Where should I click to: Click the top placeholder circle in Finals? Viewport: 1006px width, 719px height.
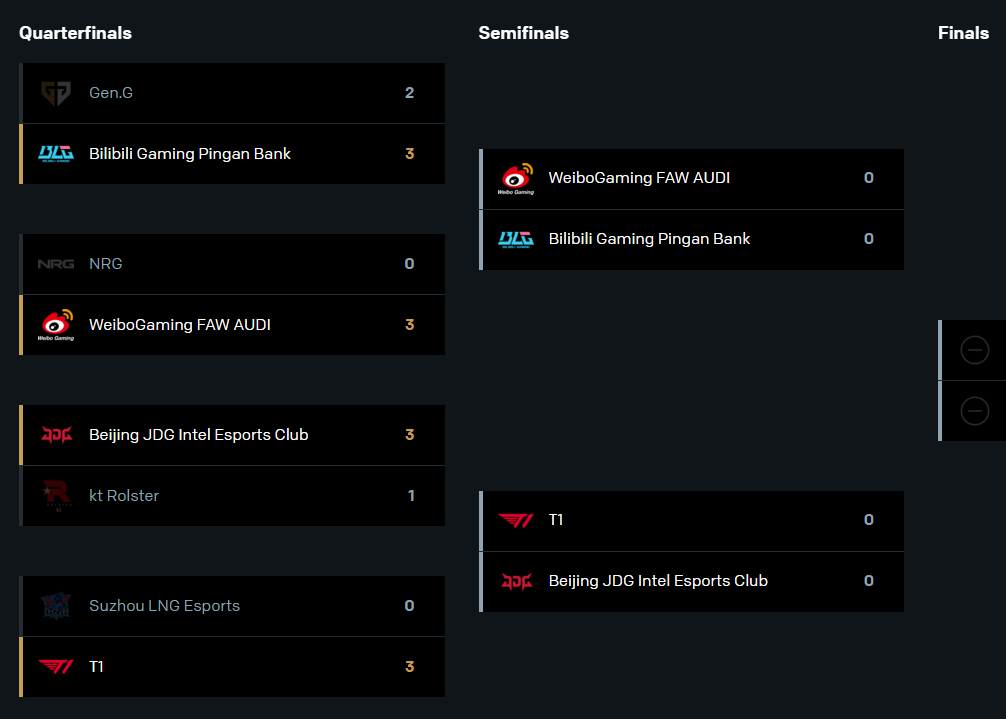[974, 350]
